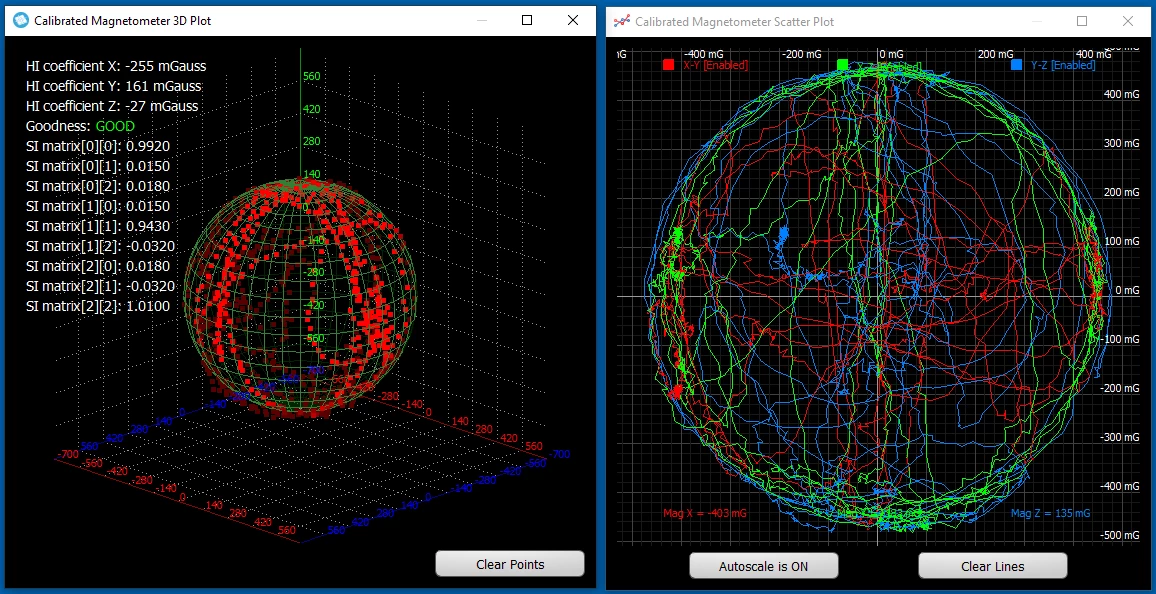Viewport: 1156px width, 594px height.
Task: Click the red X-Y legend color square
Action: pos(669,65)
